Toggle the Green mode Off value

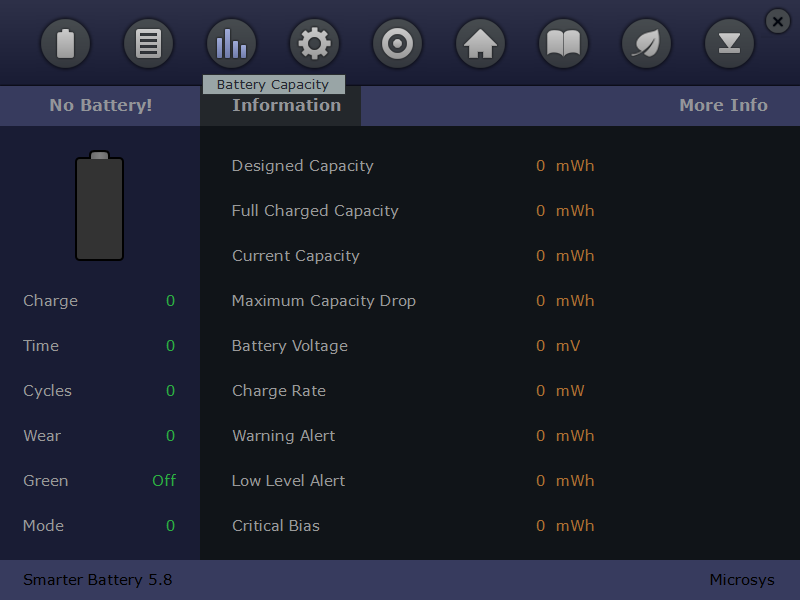tap(164, 481)
